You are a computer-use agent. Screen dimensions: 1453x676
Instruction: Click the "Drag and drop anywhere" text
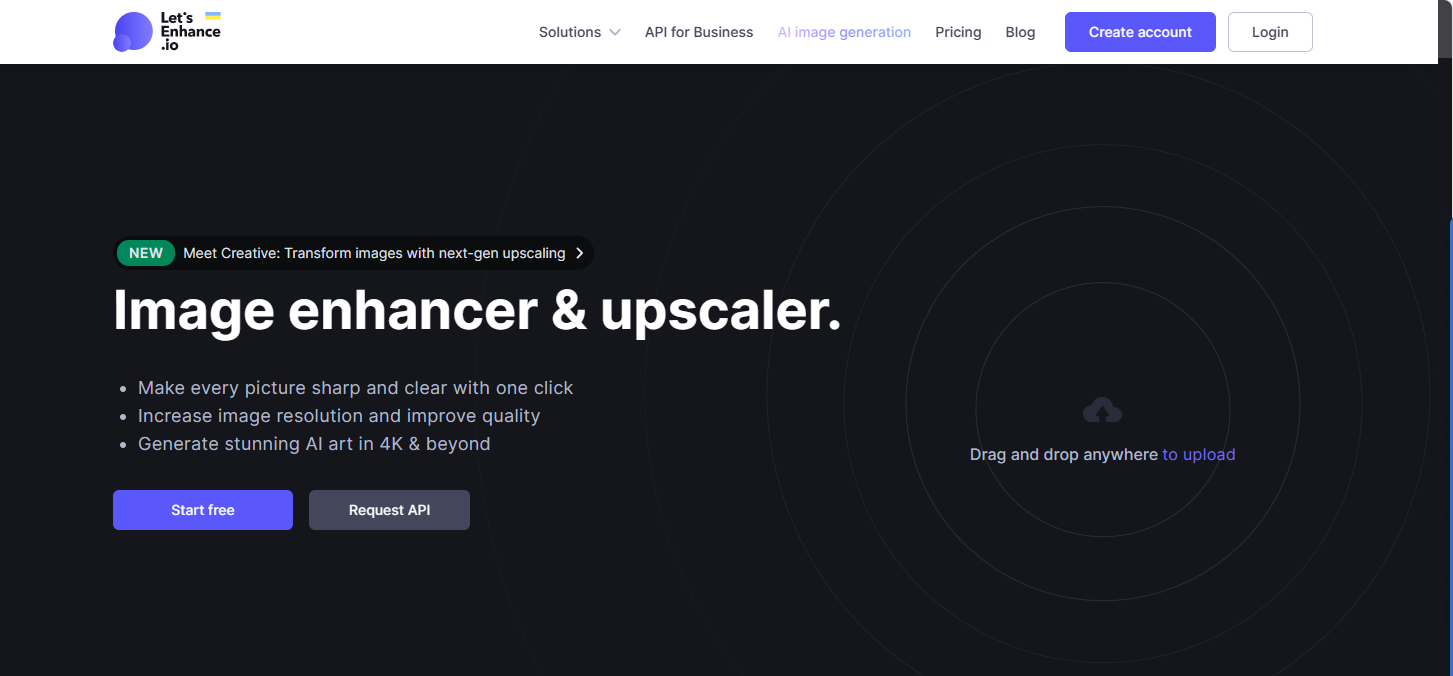1063,454
